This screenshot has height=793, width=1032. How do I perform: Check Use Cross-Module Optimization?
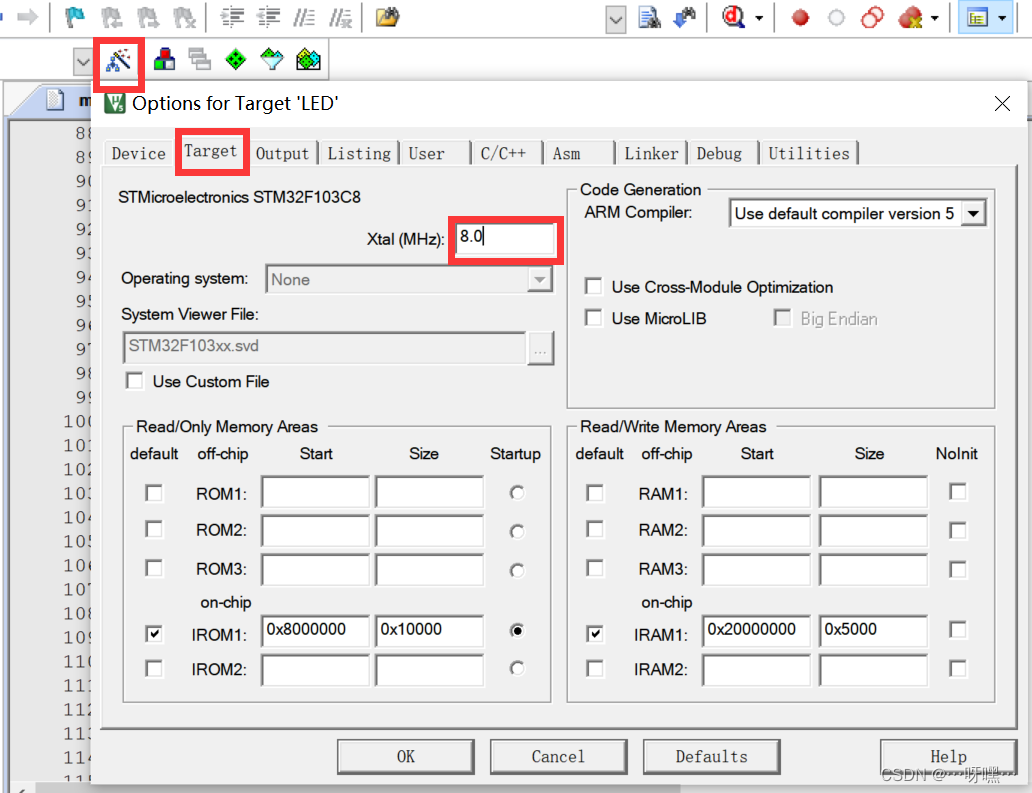click(594, 286)
